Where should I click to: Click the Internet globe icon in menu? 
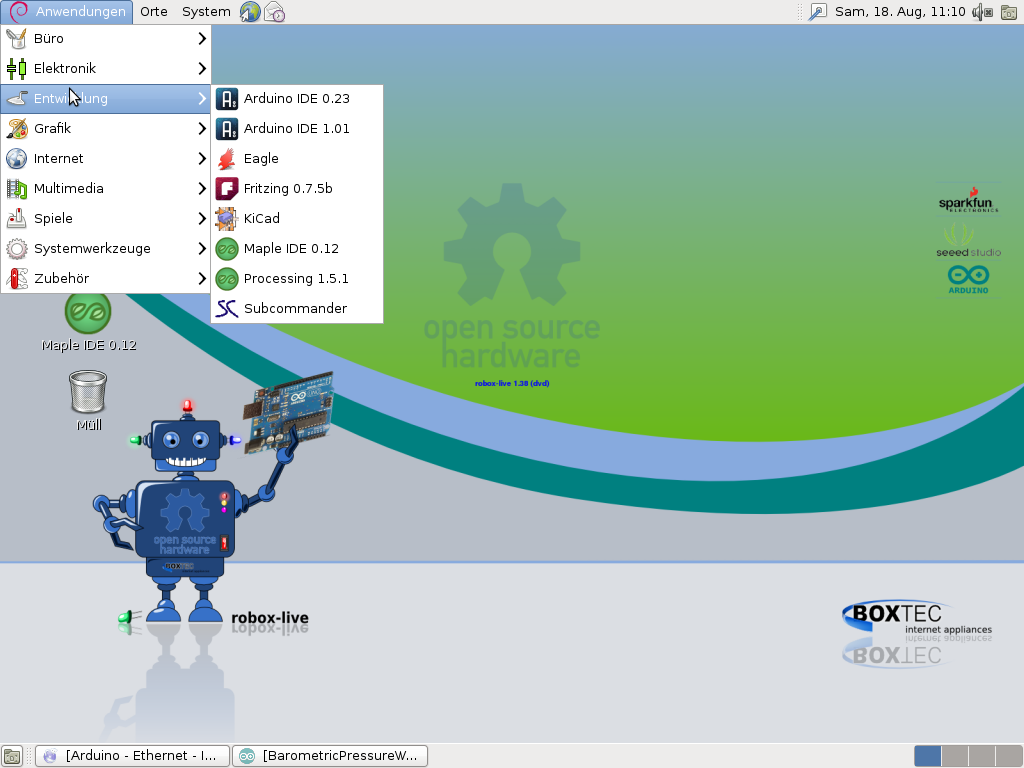click(16, 159)
